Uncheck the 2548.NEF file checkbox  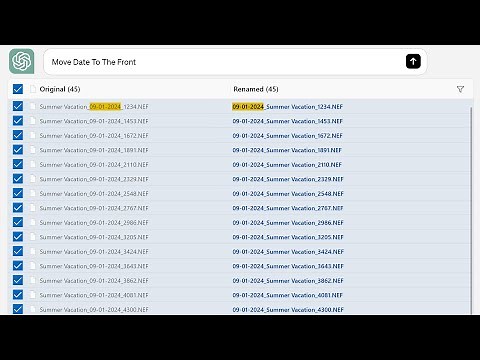pos(18,193)
